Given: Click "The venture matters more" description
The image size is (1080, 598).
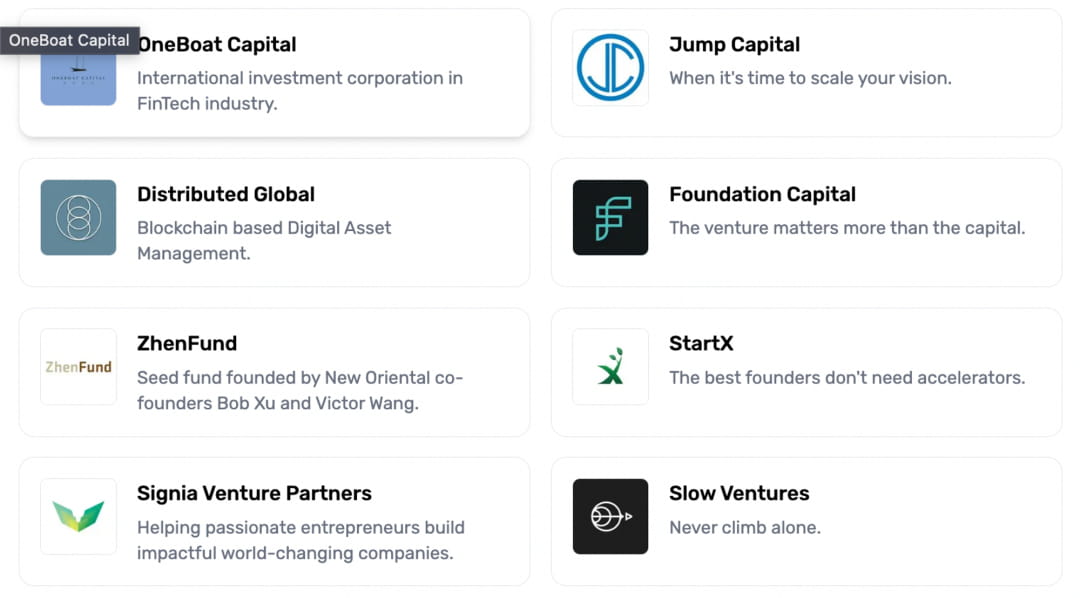Looking at the screenshot, I should (x=847, y=228).
